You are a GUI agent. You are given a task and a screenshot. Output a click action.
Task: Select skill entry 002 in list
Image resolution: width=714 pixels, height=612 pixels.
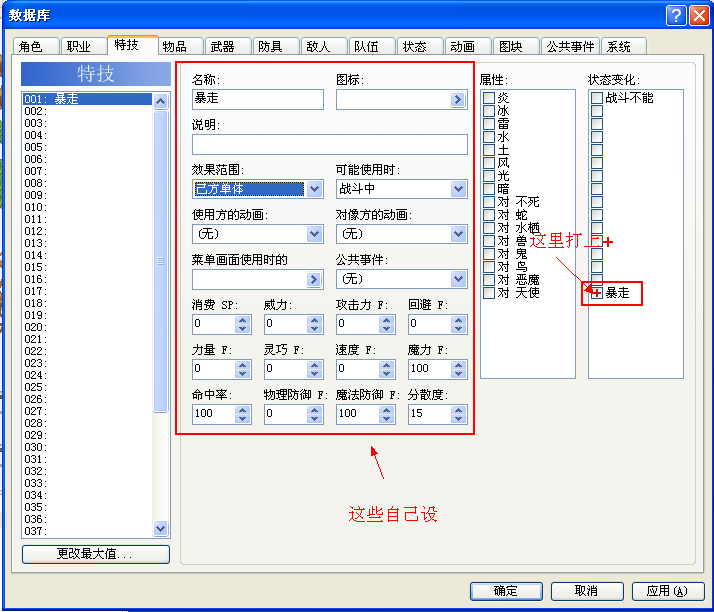pos(87,111)
